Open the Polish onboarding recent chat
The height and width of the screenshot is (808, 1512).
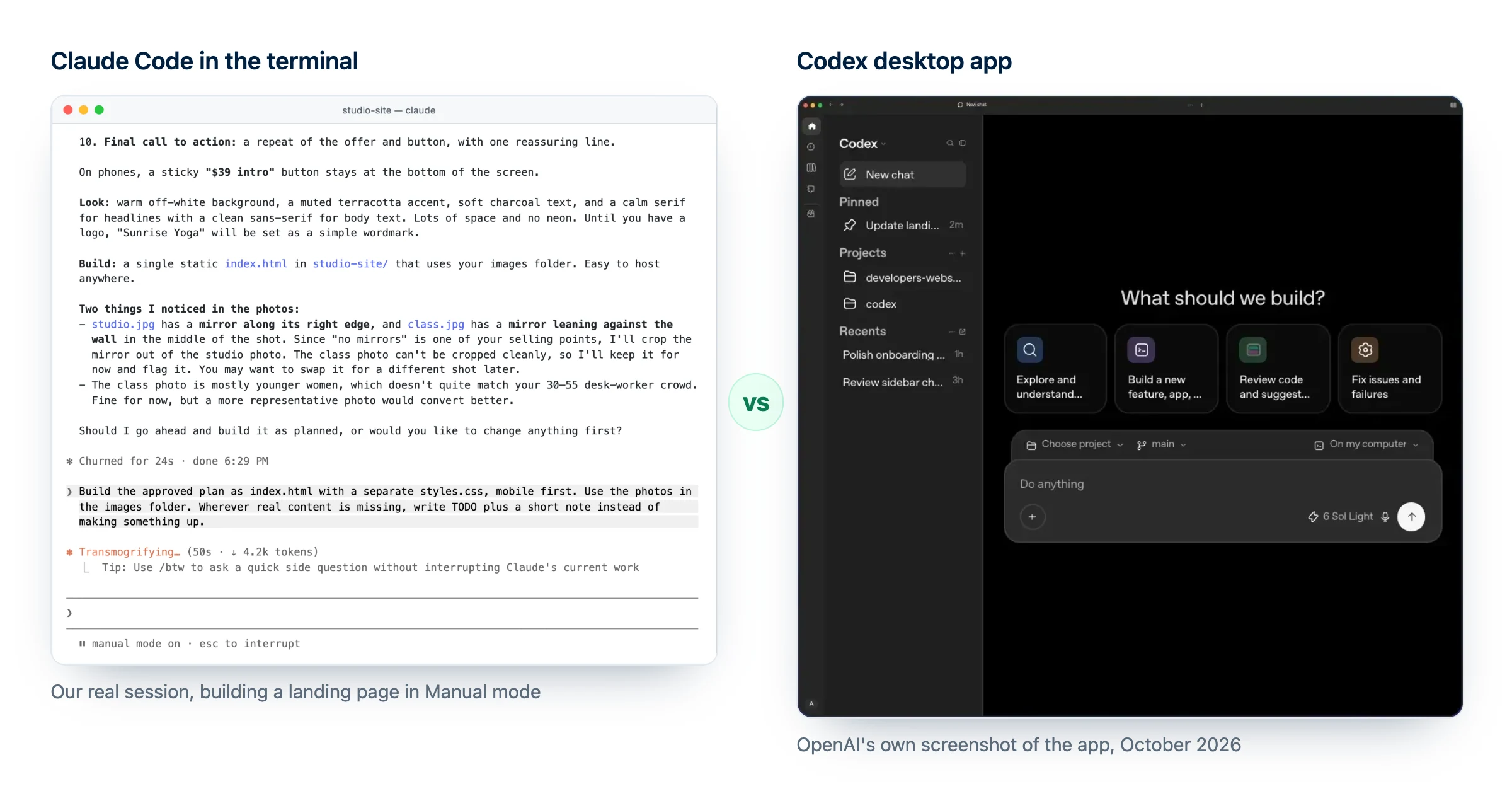902,355
